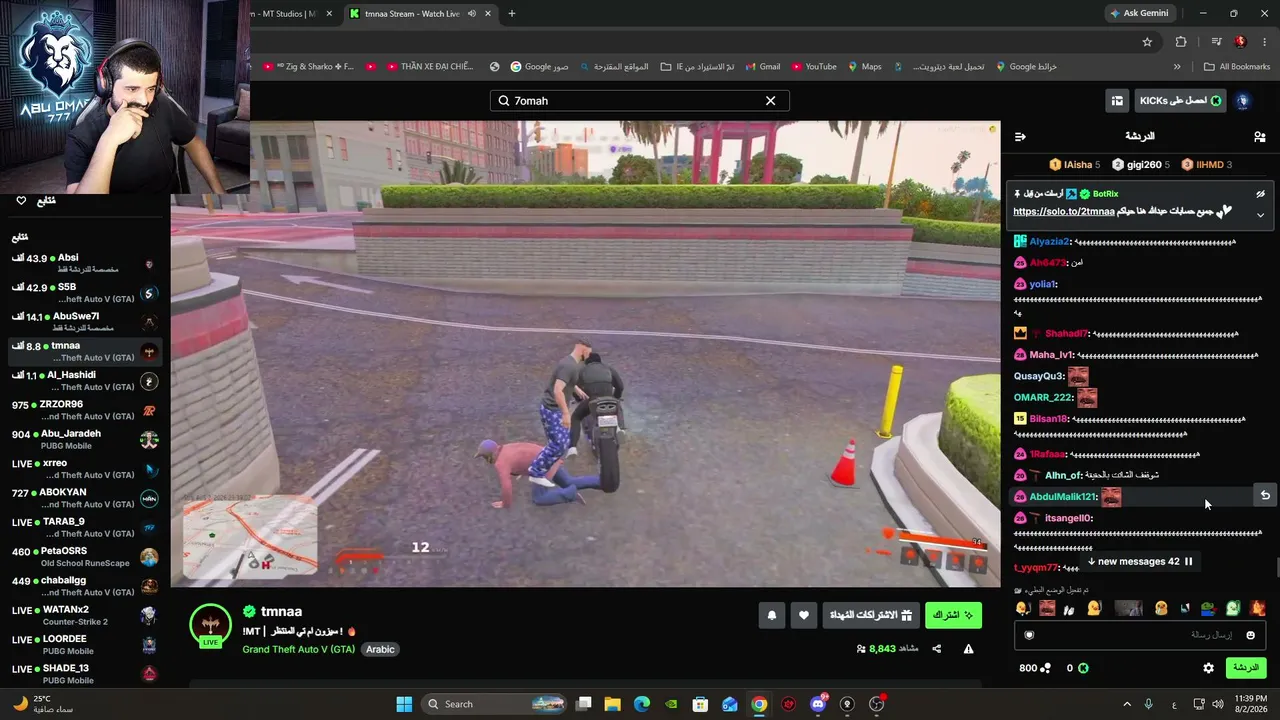Screen dimensions: 1280x720
Task: Insert the fire emote from quick emotes
Action: [1258, 608]
